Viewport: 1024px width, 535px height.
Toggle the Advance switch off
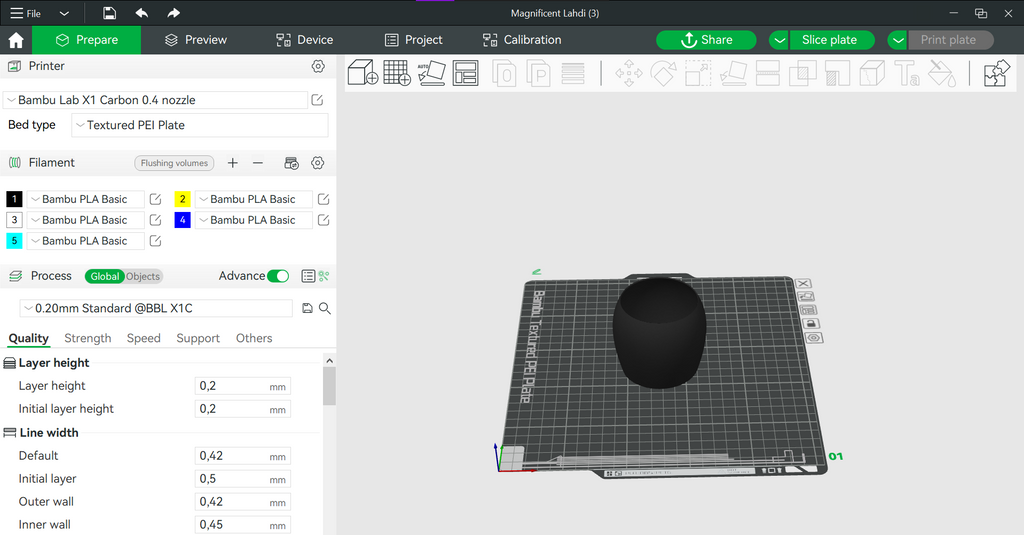coord(278,276)
